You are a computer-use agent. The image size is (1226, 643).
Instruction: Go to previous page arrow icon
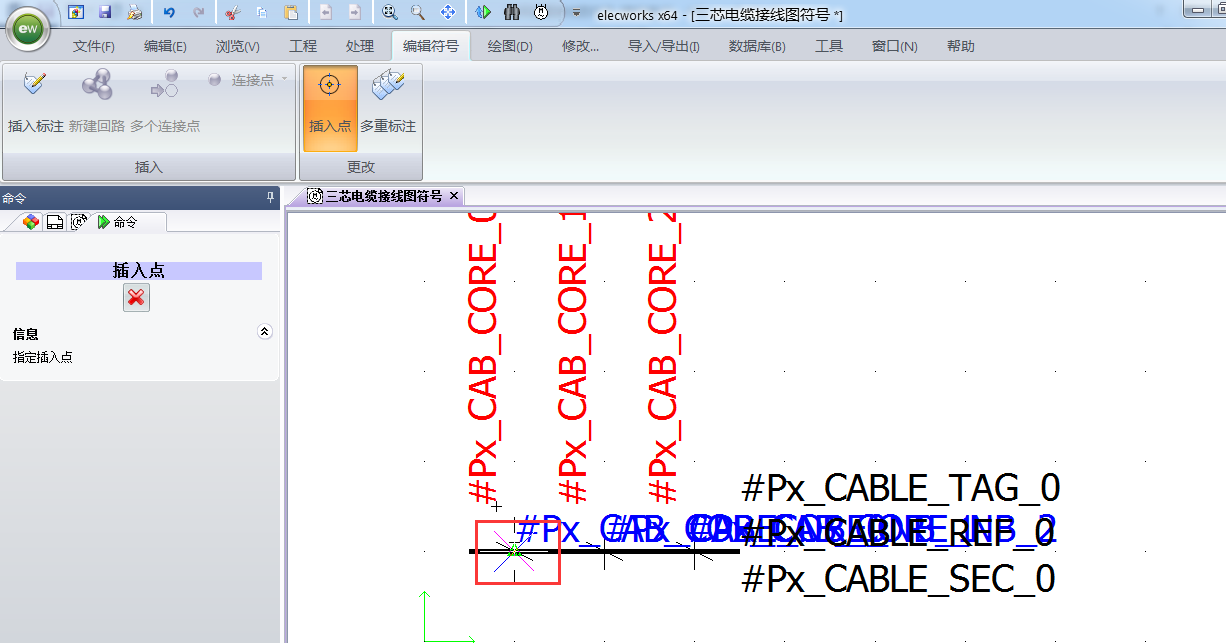click(326, 12)
